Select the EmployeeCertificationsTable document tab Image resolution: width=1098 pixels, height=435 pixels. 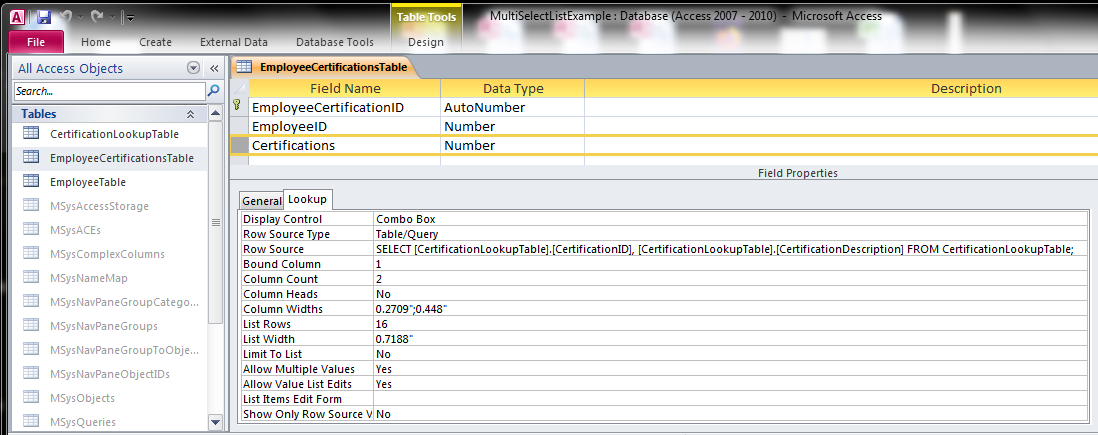(326, 67)
